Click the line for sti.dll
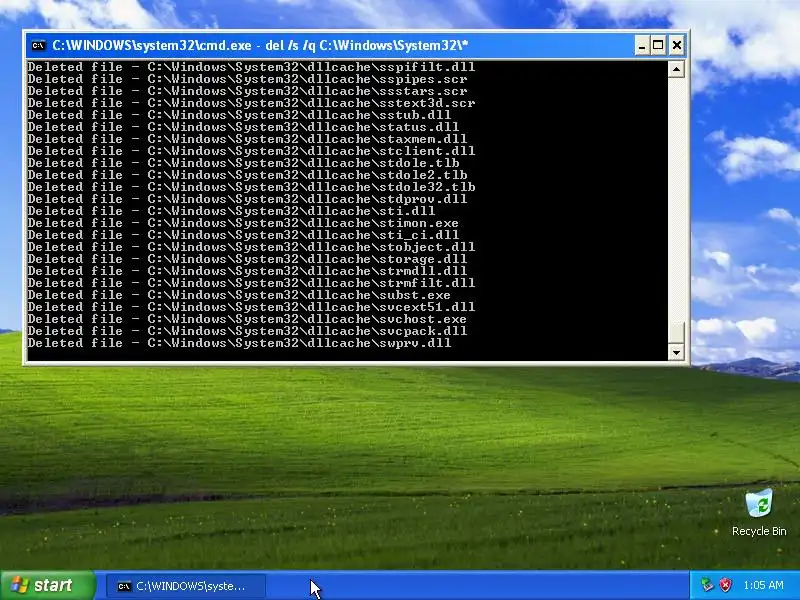The width and height of the screenshot is (800, 600). coord(231,211)
